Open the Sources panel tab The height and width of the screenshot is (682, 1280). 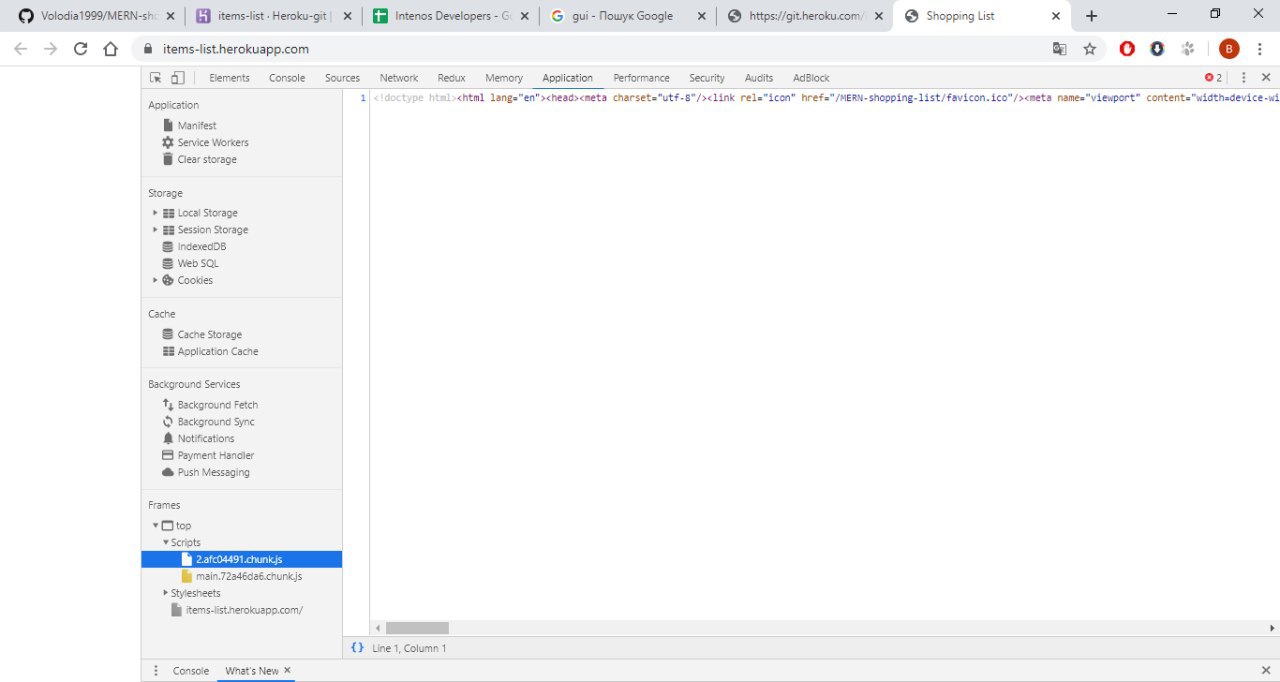[342, 78]
